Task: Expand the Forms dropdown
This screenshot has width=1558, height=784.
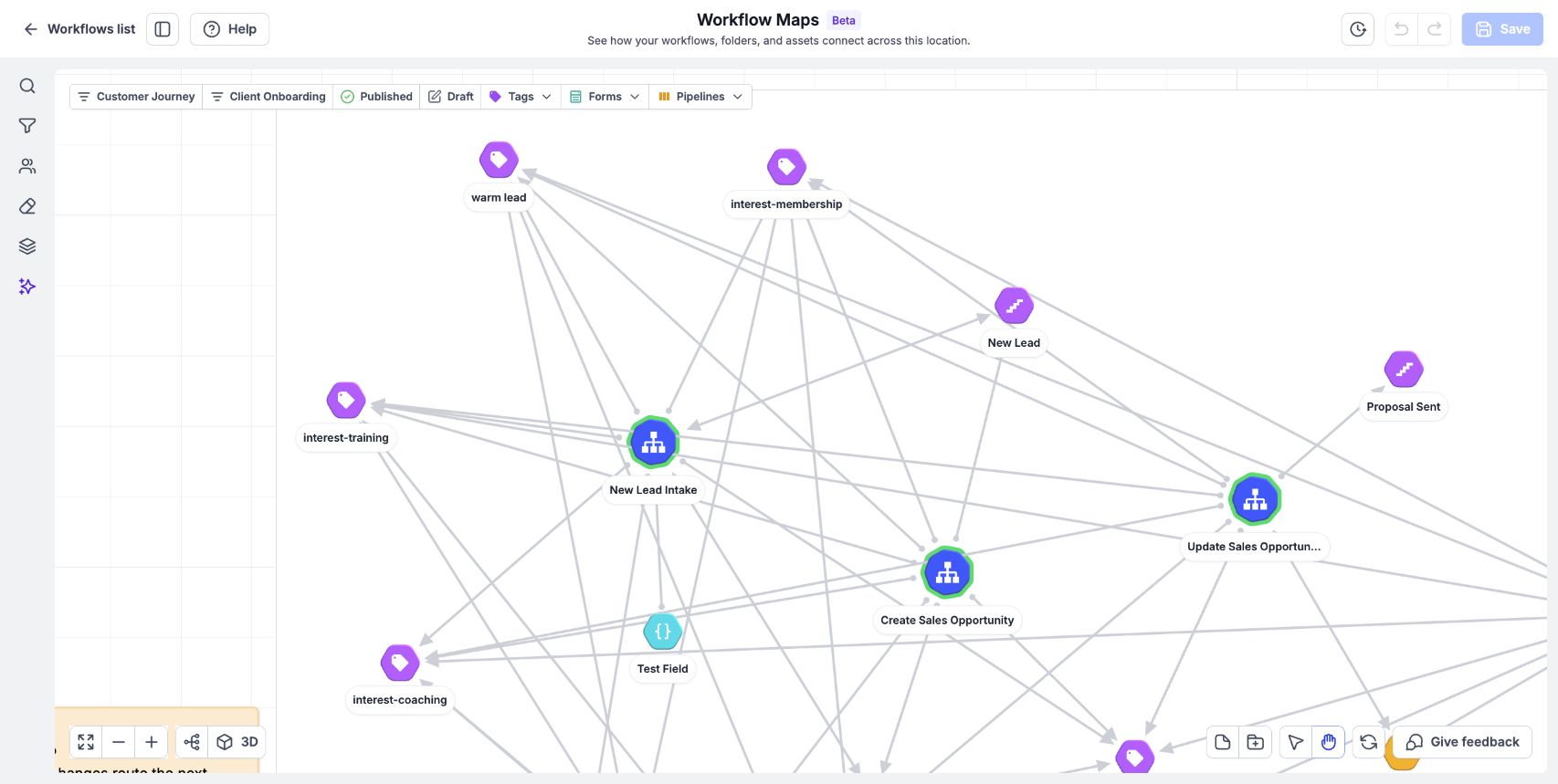Action: tap(605, 97)
